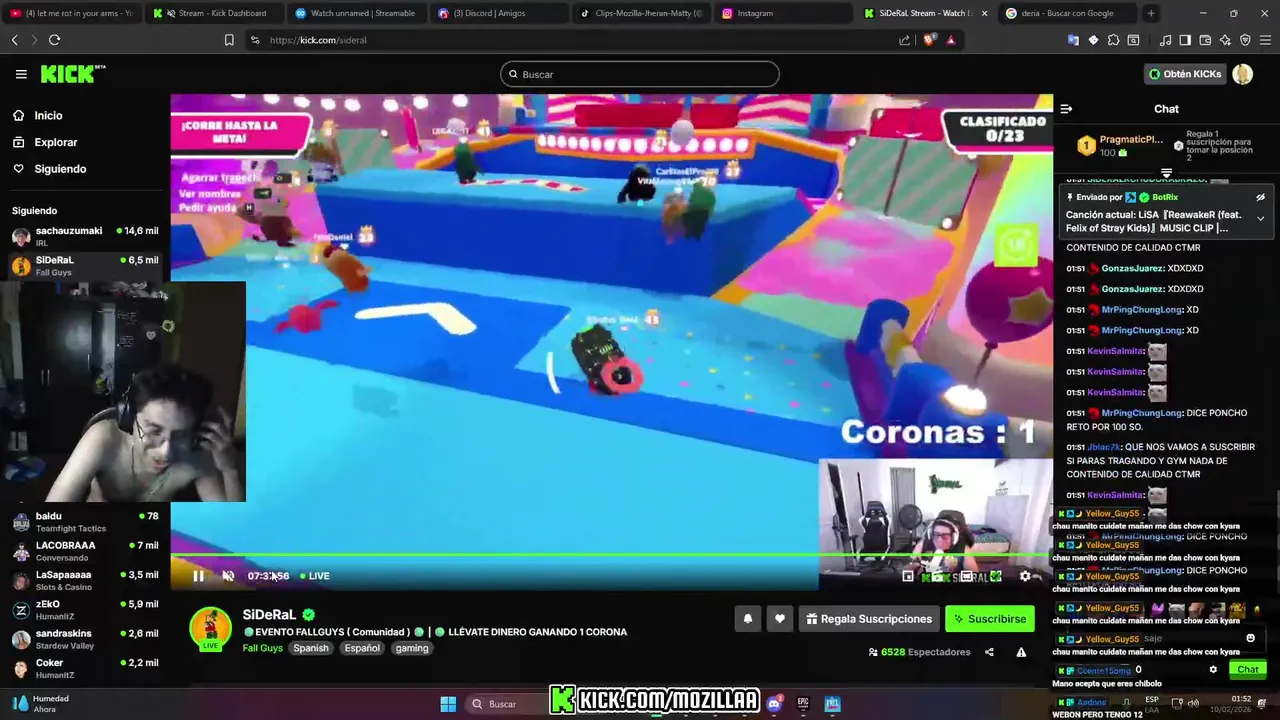Open LaSapaaaaa channel in sidebar
The image size is (1280, 720).
click(x=84, y=580)
